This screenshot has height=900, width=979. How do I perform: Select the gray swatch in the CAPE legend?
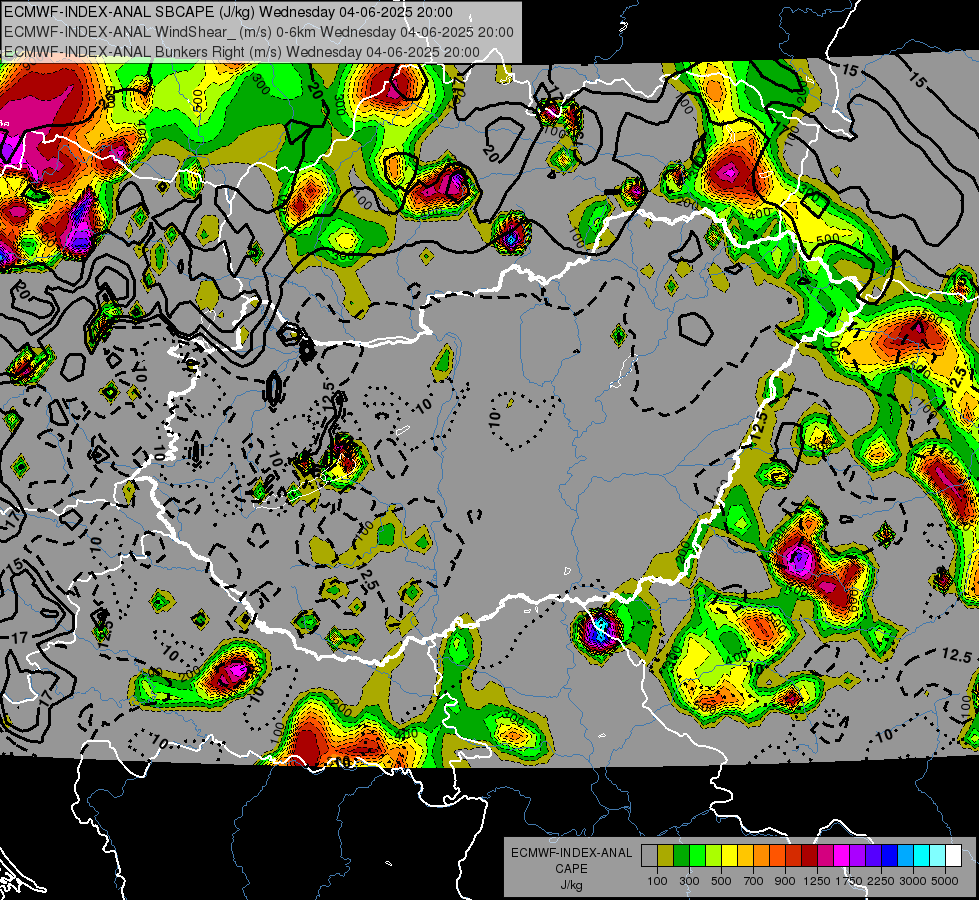point(649,855)
